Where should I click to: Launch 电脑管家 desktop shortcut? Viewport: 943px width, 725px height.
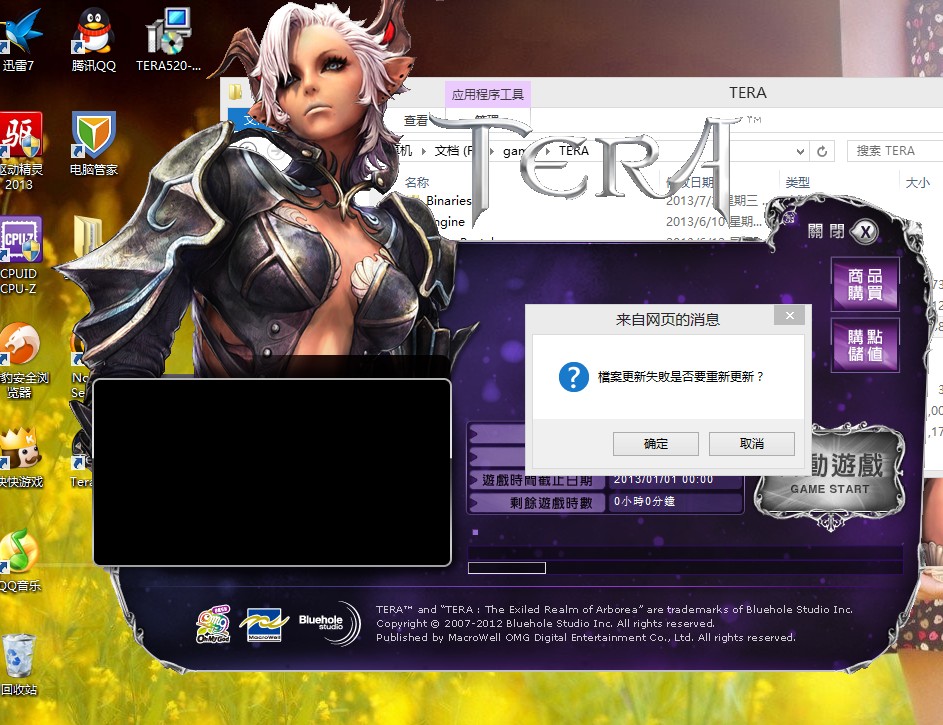(93, 144)
